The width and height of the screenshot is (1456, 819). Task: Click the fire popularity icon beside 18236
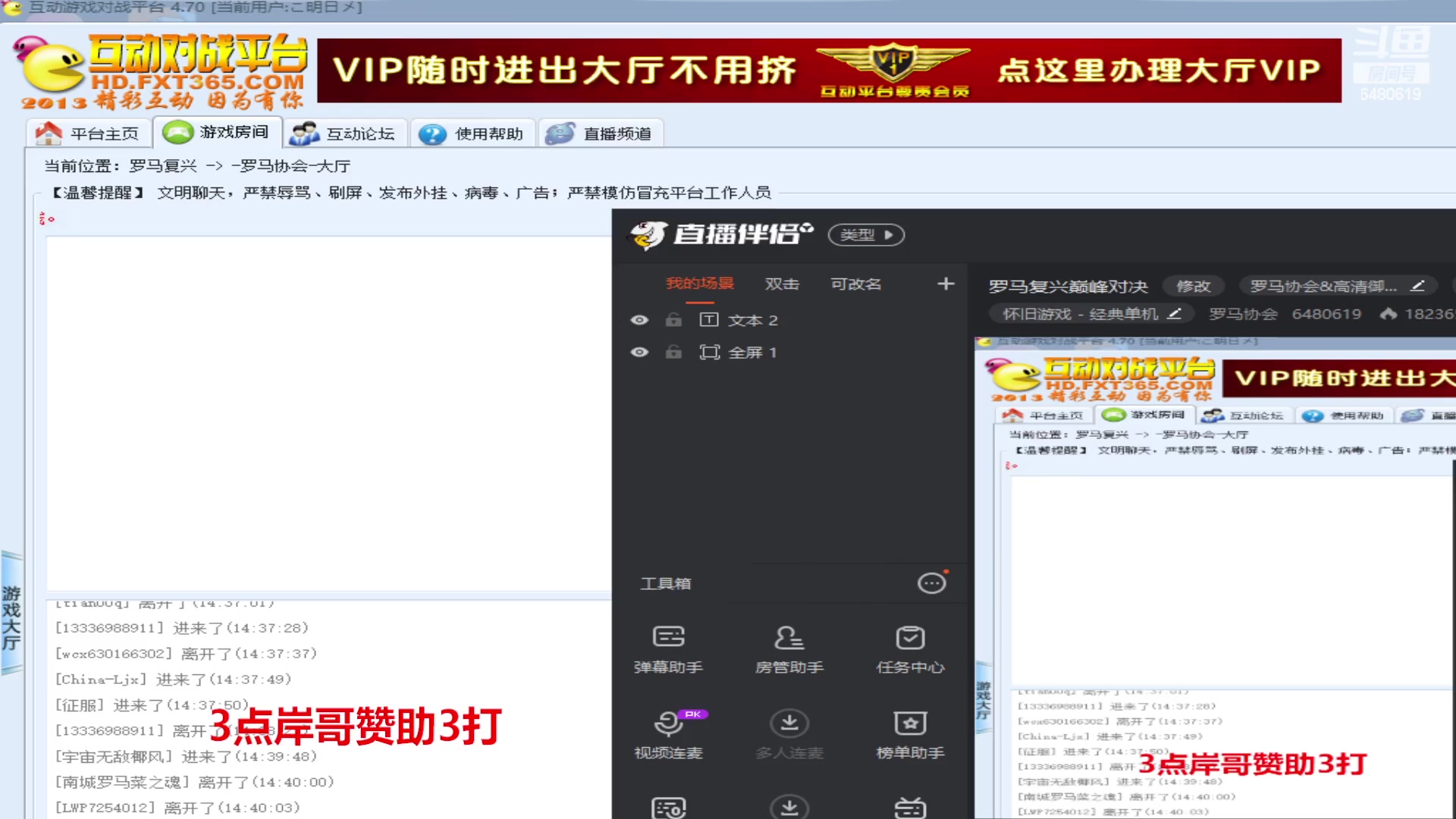[1389, 313]
